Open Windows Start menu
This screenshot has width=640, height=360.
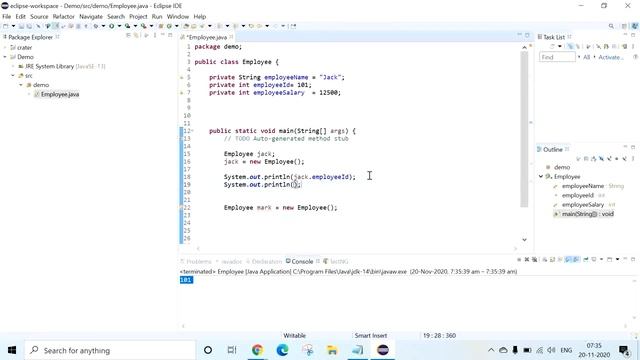point(12,350)
